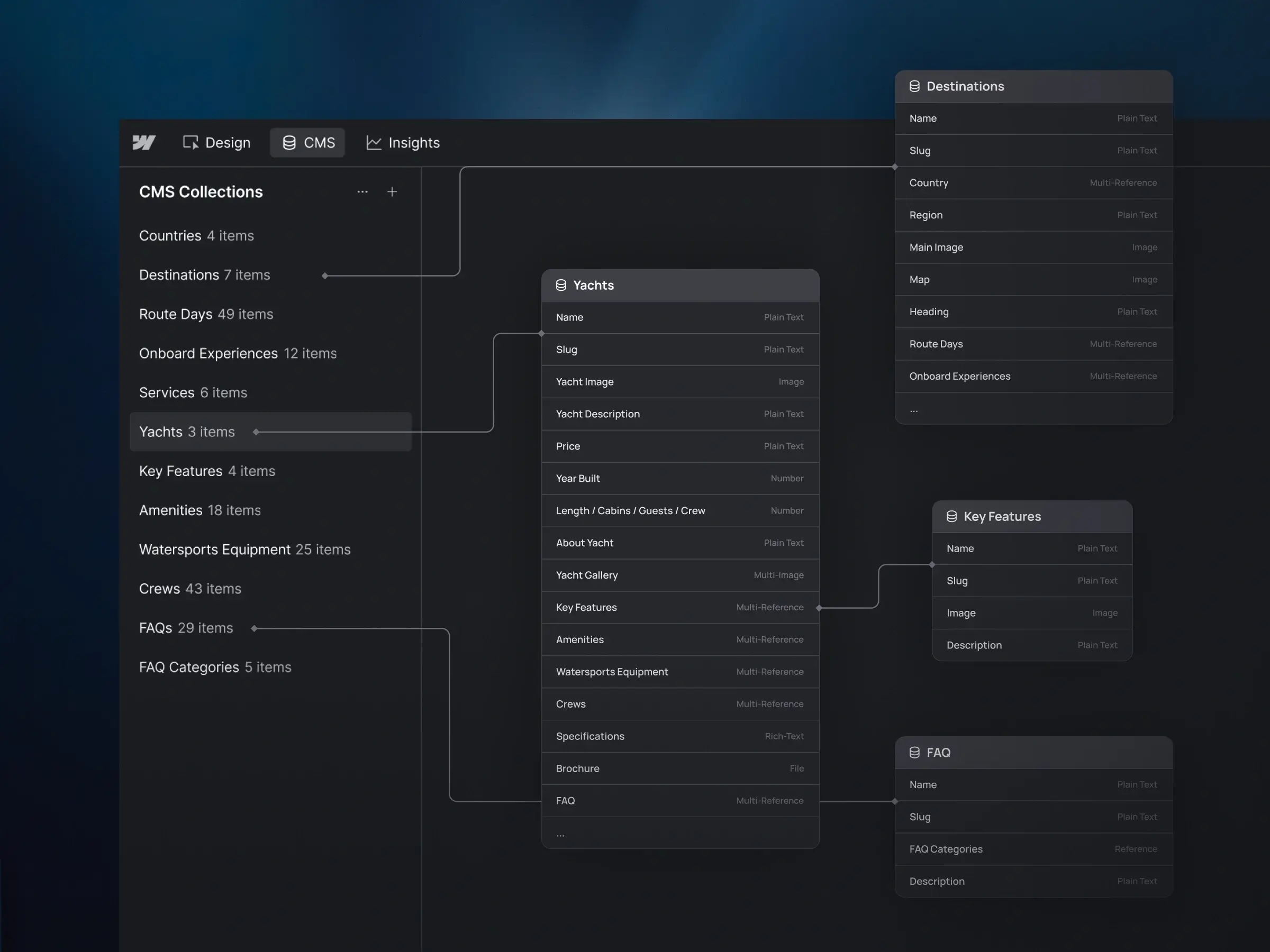Select Name field in Yachts card

pos(681,317)
